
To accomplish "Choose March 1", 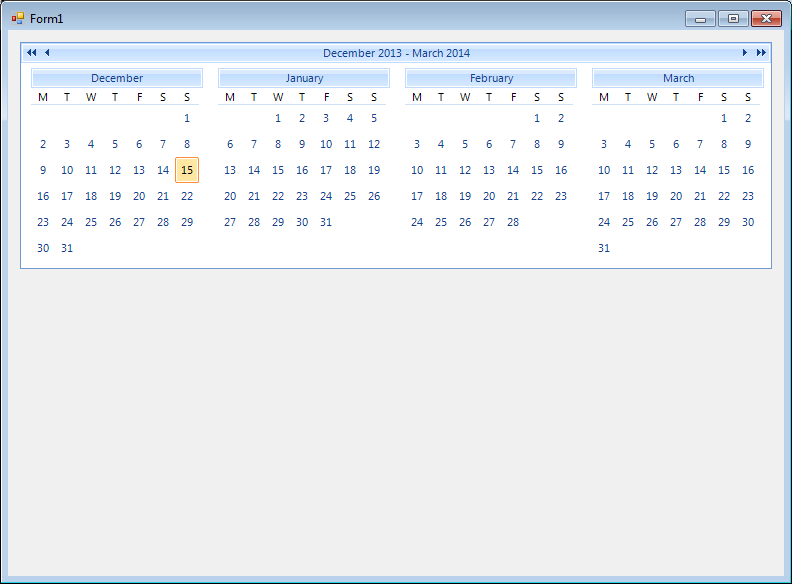I will point(724,119).
